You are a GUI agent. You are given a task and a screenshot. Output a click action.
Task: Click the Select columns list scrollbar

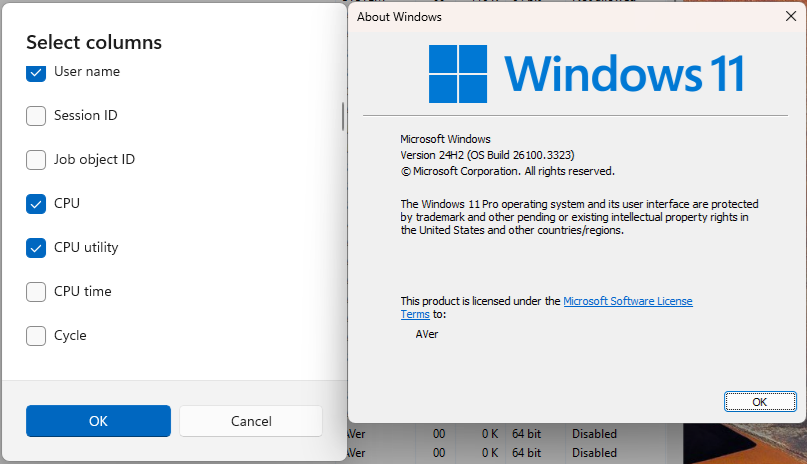click(343, 116)
